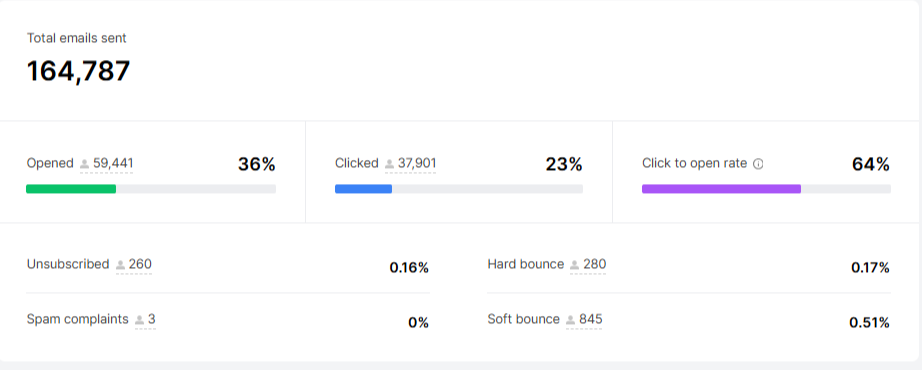Click the green Opened progress bar
922x370 pixels.
pos(71,189)
